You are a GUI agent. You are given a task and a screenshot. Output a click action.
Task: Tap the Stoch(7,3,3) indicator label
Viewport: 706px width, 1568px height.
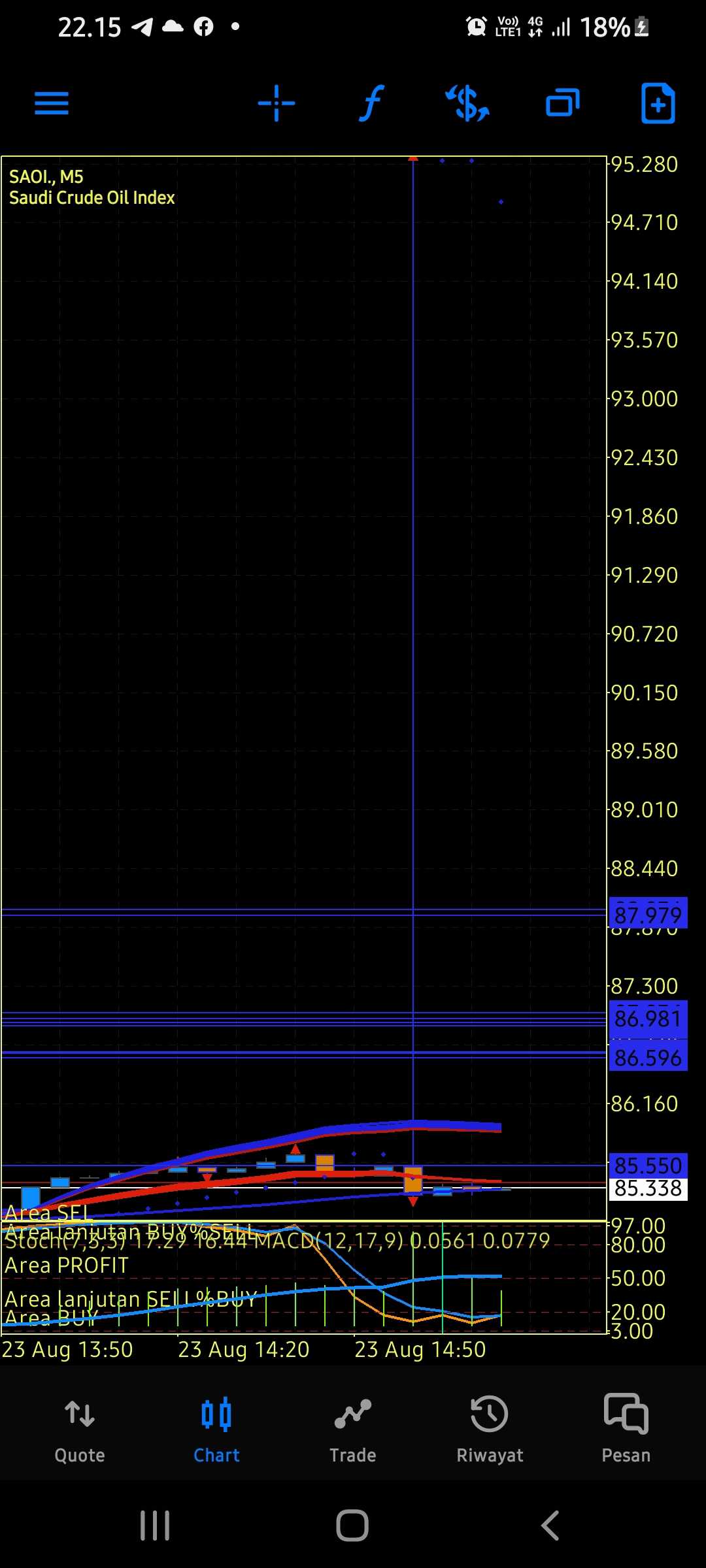(65, 1240)
